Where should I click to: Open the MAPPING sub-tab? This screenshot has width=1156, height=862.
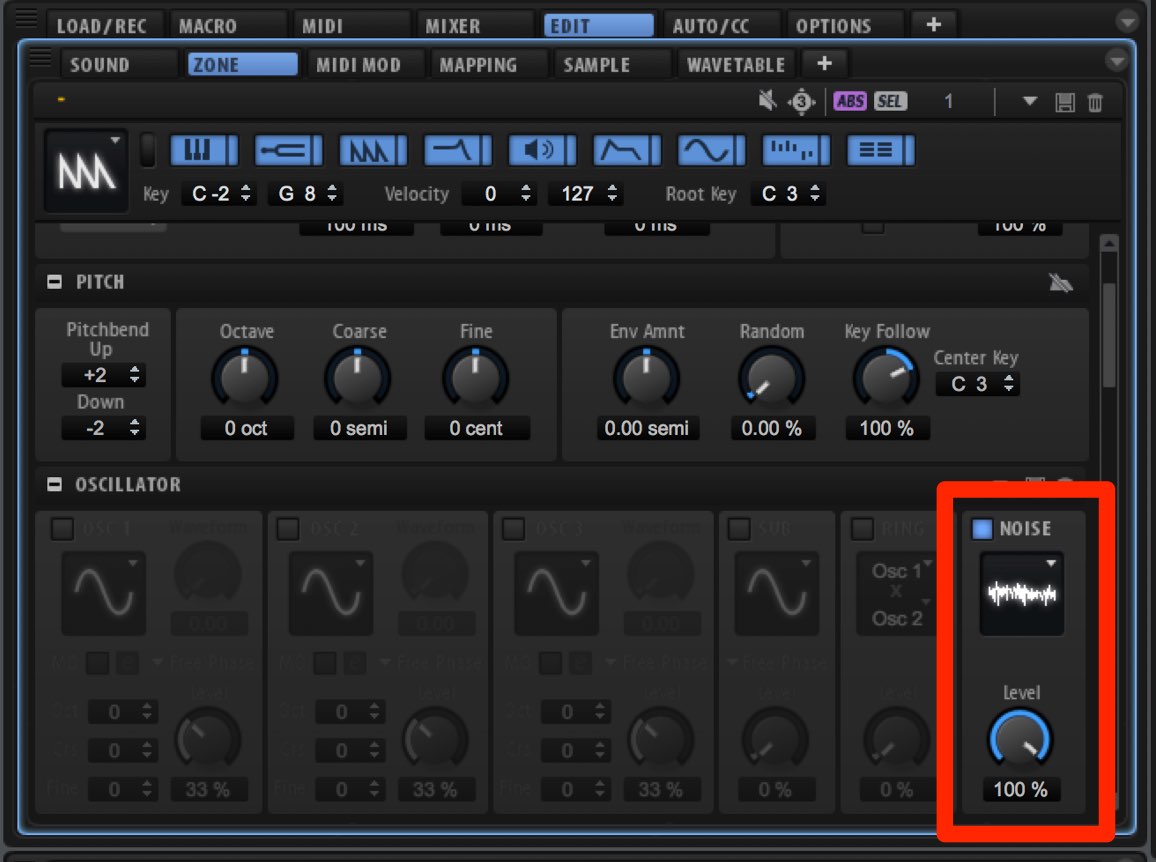(x=488, y=64)
